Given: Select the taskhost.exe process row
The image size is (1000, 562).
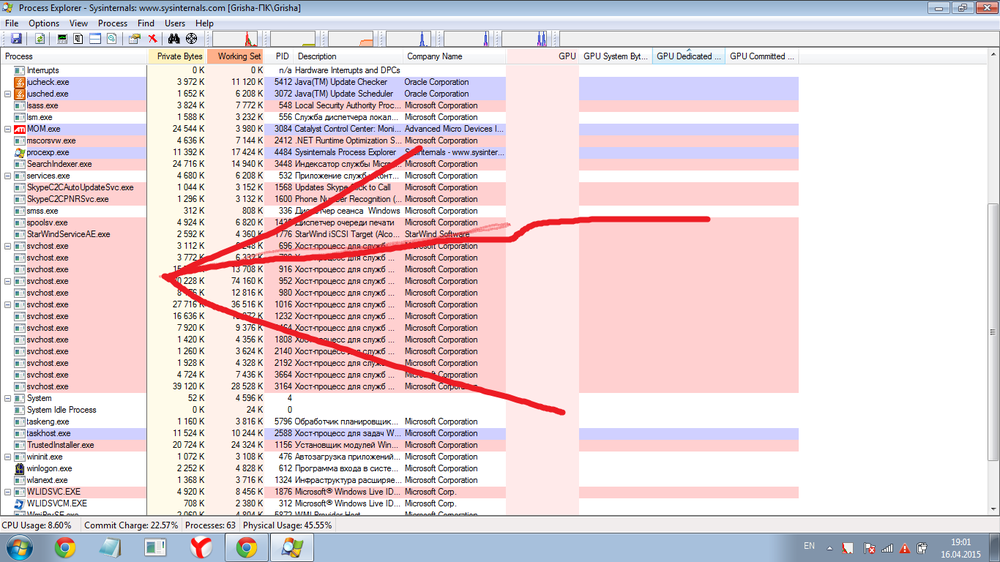Looking at the screenshot, I should click(x=399, y=433).
